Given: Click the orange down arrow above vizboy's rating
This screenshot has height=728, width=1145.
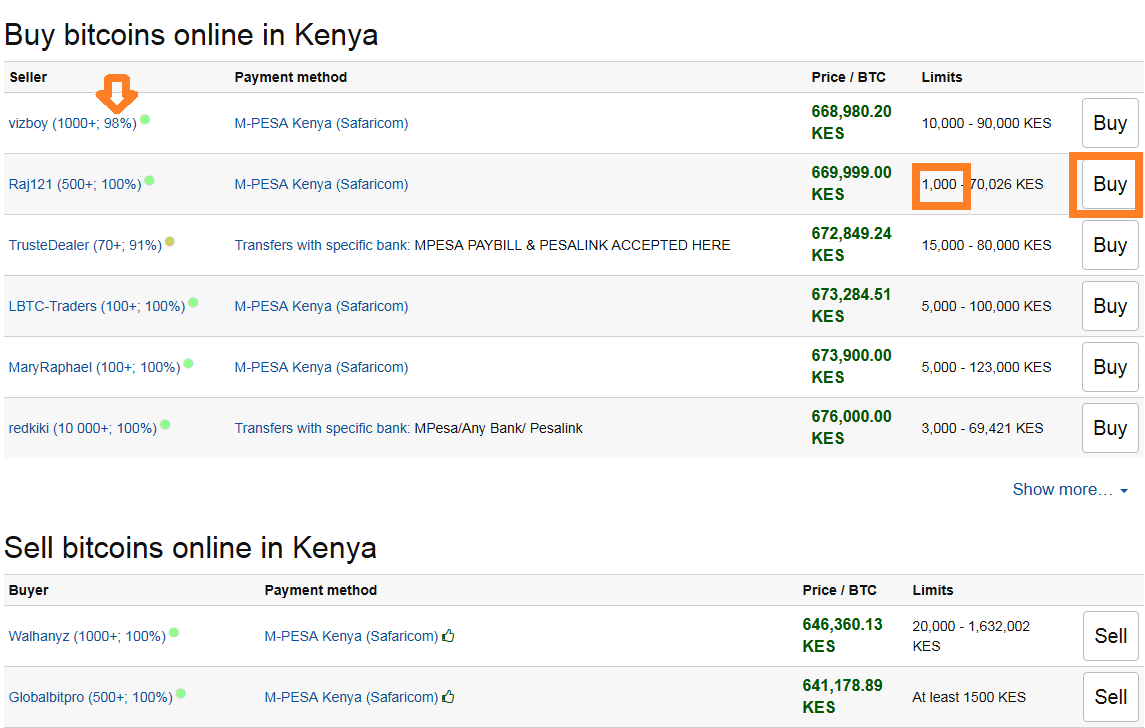Looking at the screenshot, I should [x=117, y=93].
